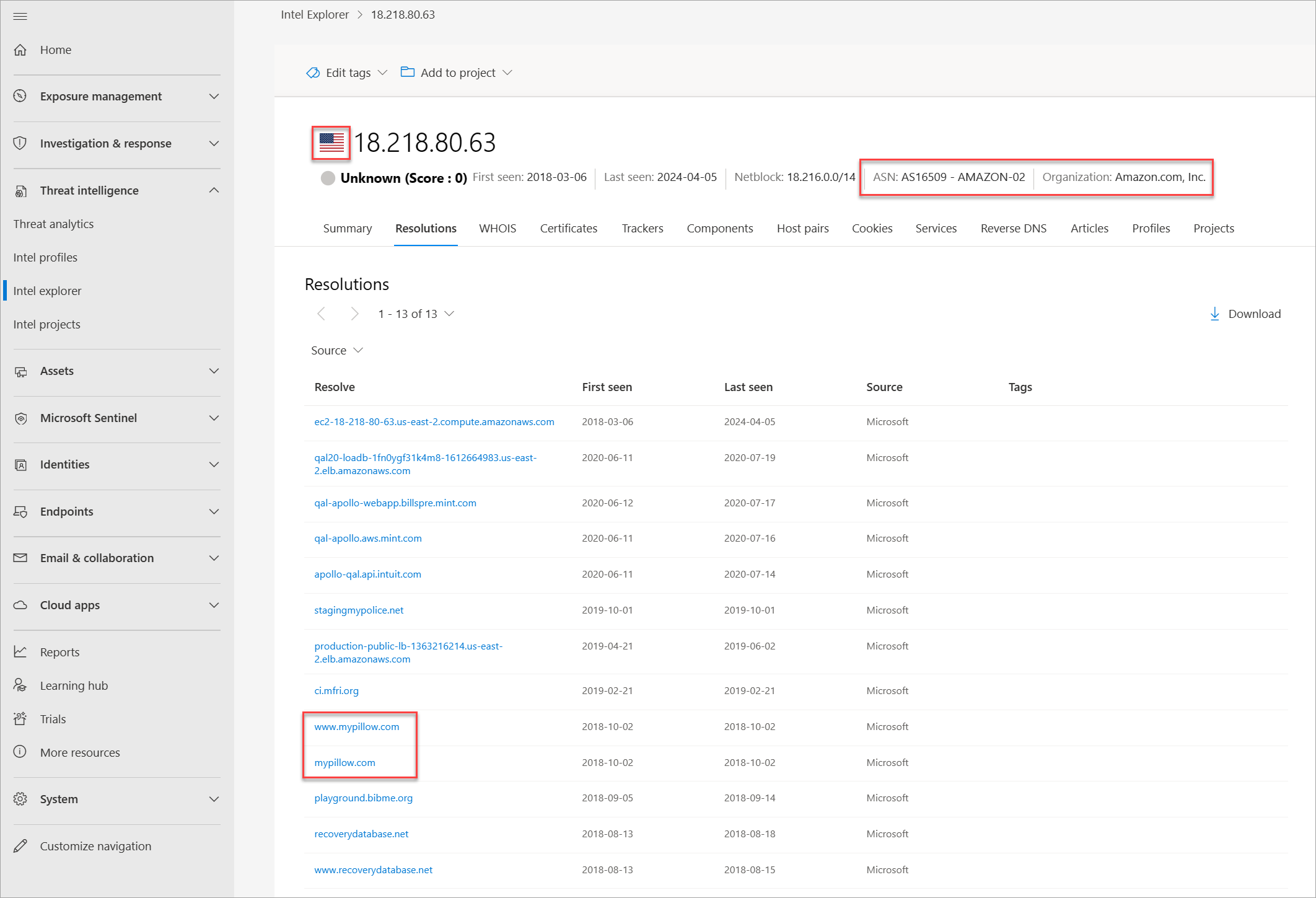
Task: Switch to the WHOIS tab
Action: pos(497,228)
